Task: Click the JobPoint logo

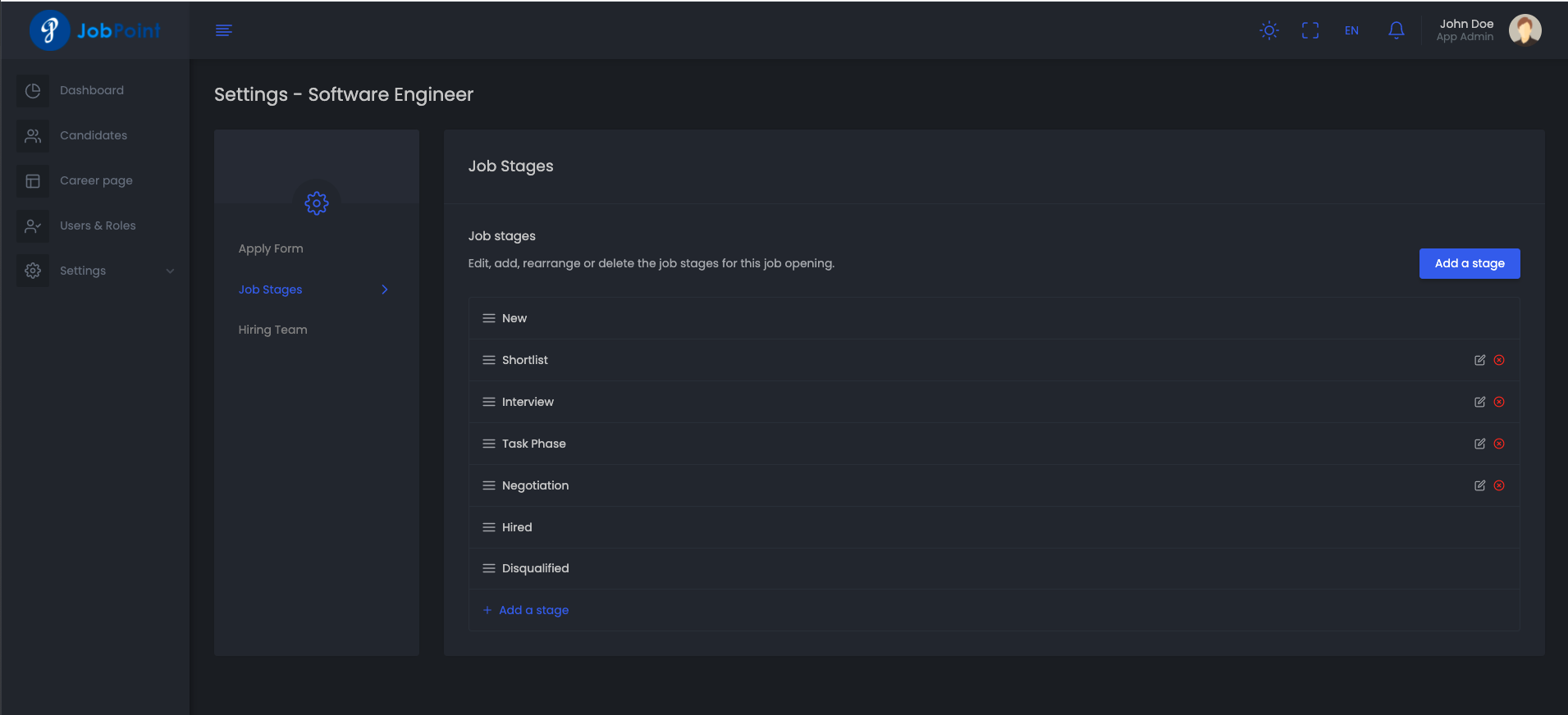Action: coord(95,30)
